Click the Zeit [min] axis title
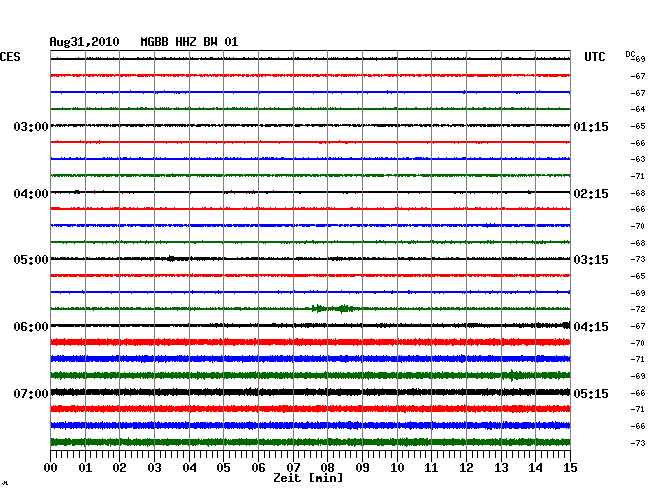The image size is (650, 494). pyautogui.click(x=308, y=478)
